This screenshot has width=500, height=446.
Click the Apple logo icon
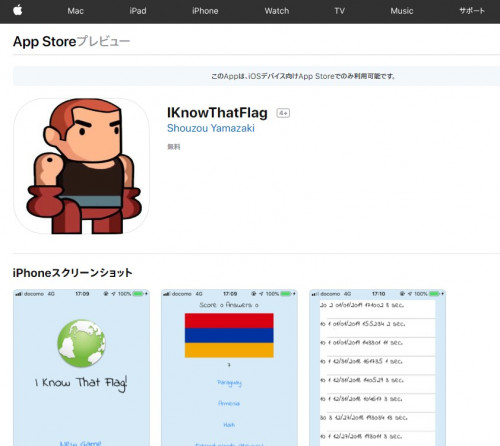[18, 10]
